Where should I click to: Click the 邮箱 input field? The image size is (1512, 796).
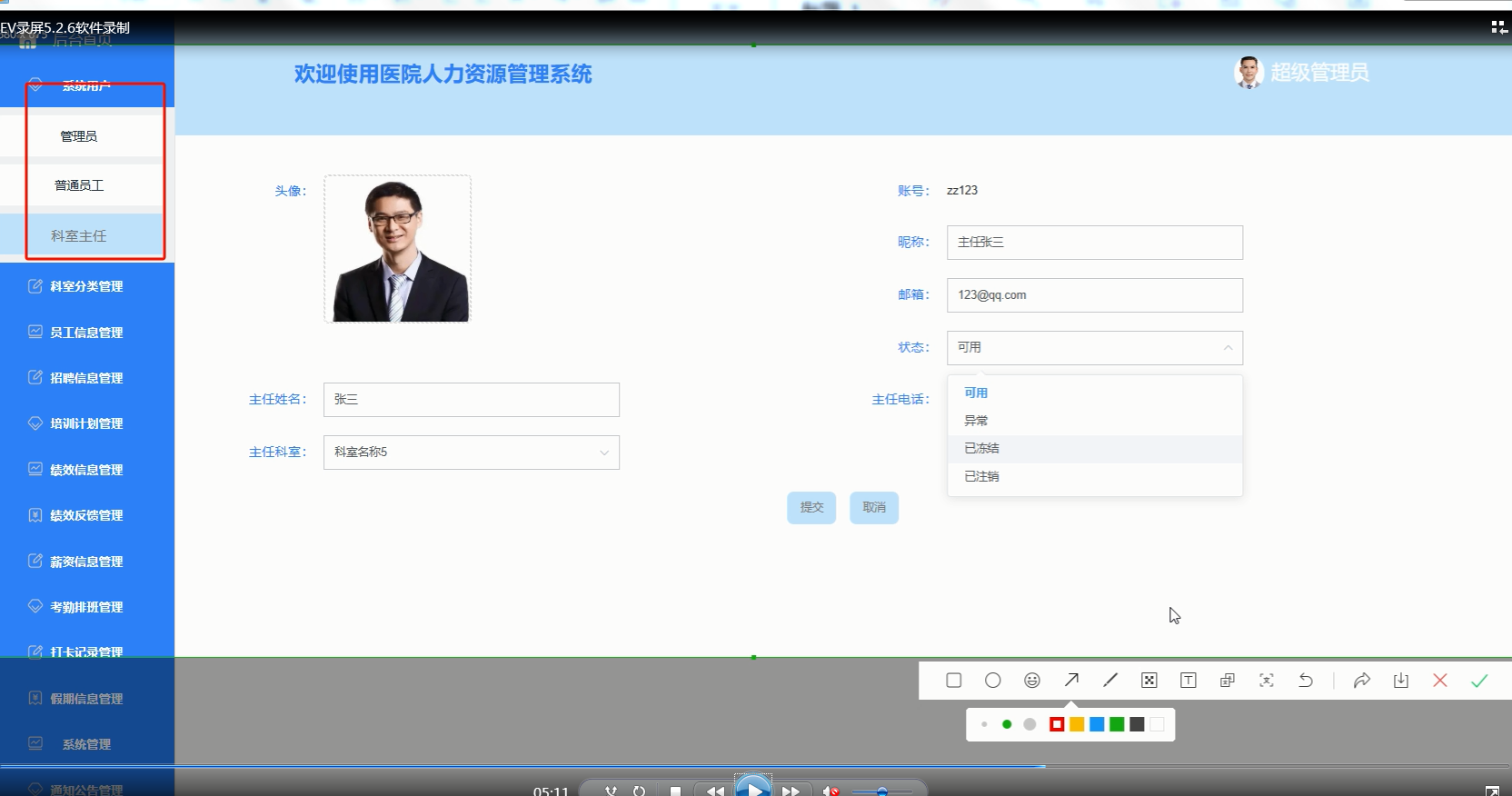[1095, 295]
